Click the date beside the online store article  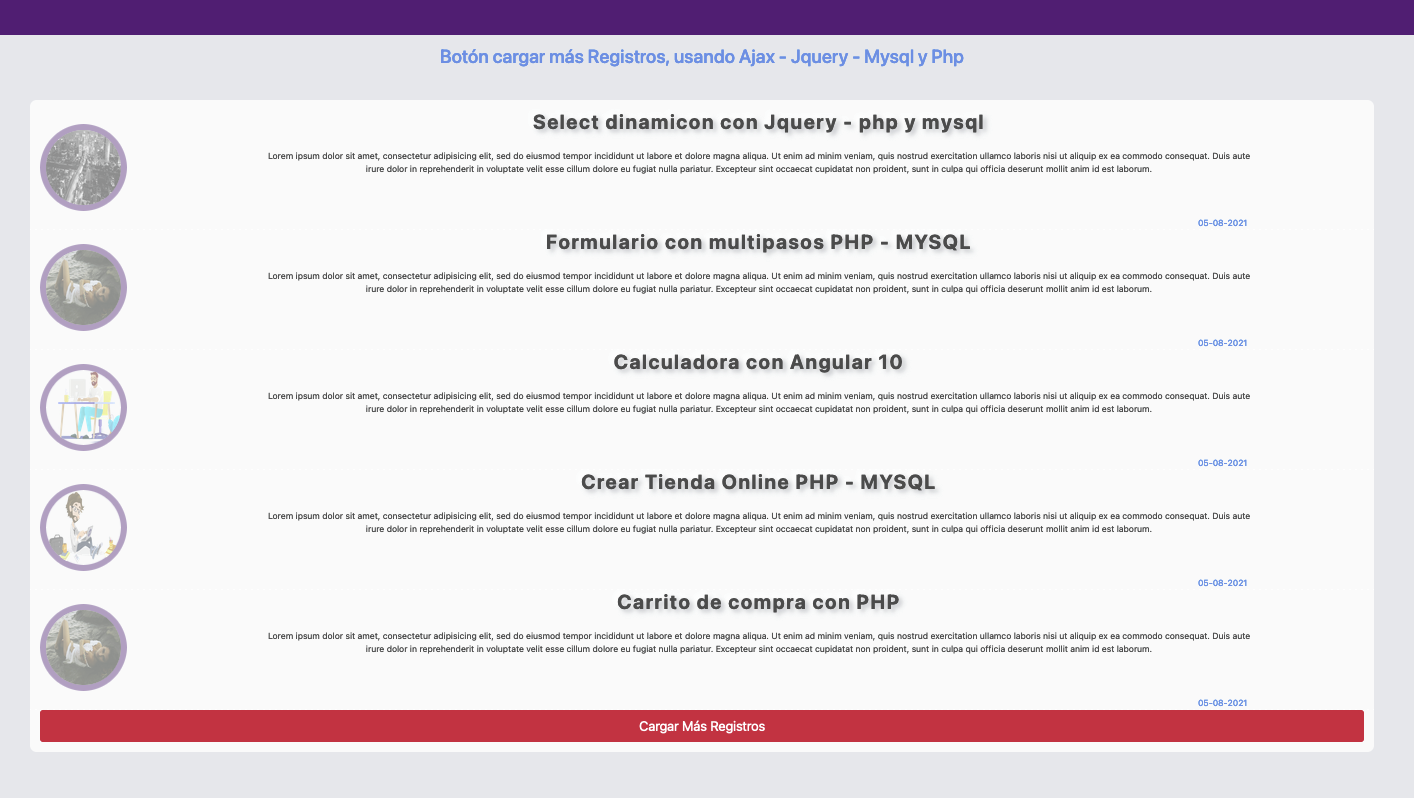pyautogui.click(x=1222, y=582)
